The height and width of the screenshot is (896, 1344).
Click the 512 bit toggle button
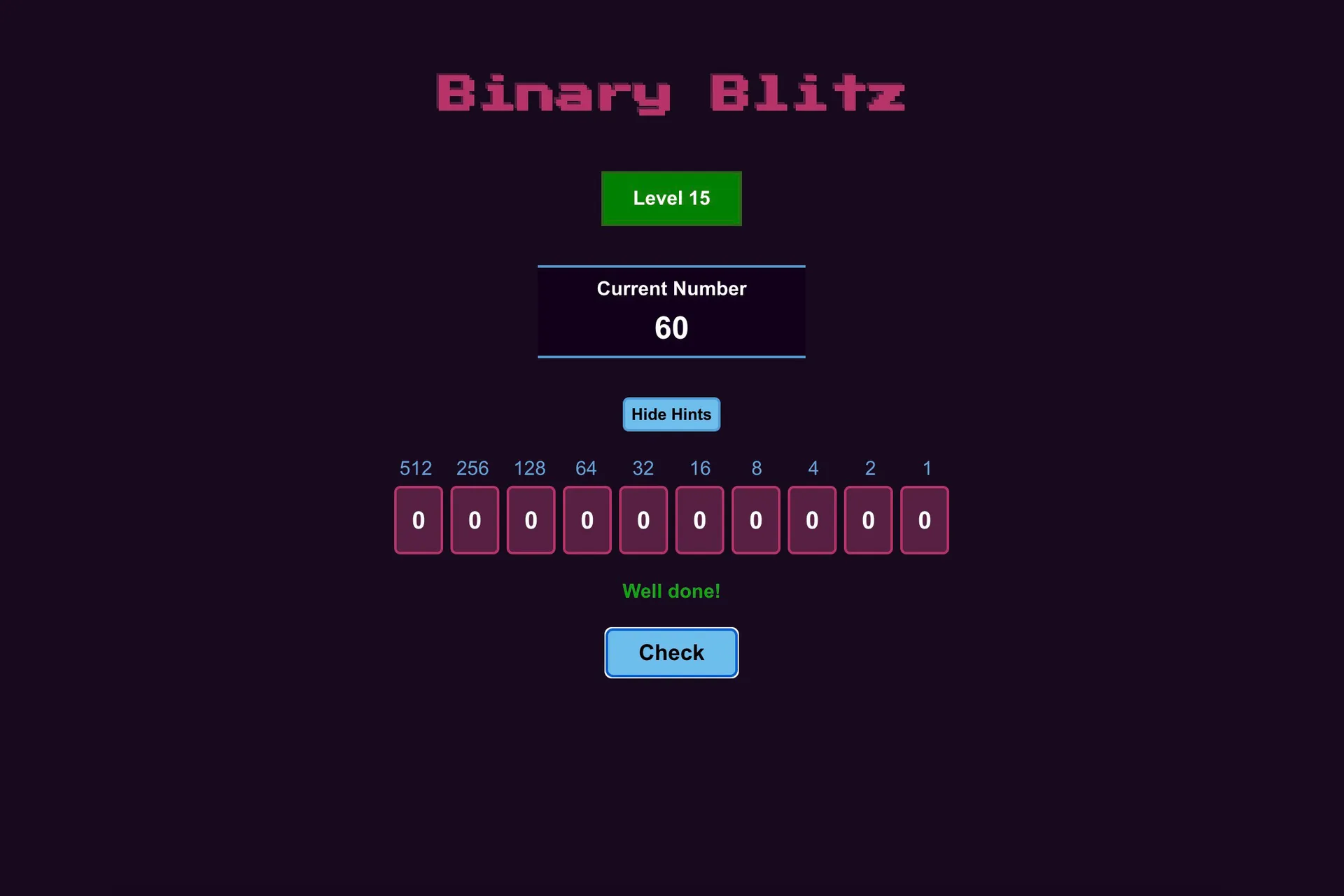(418, 520)
